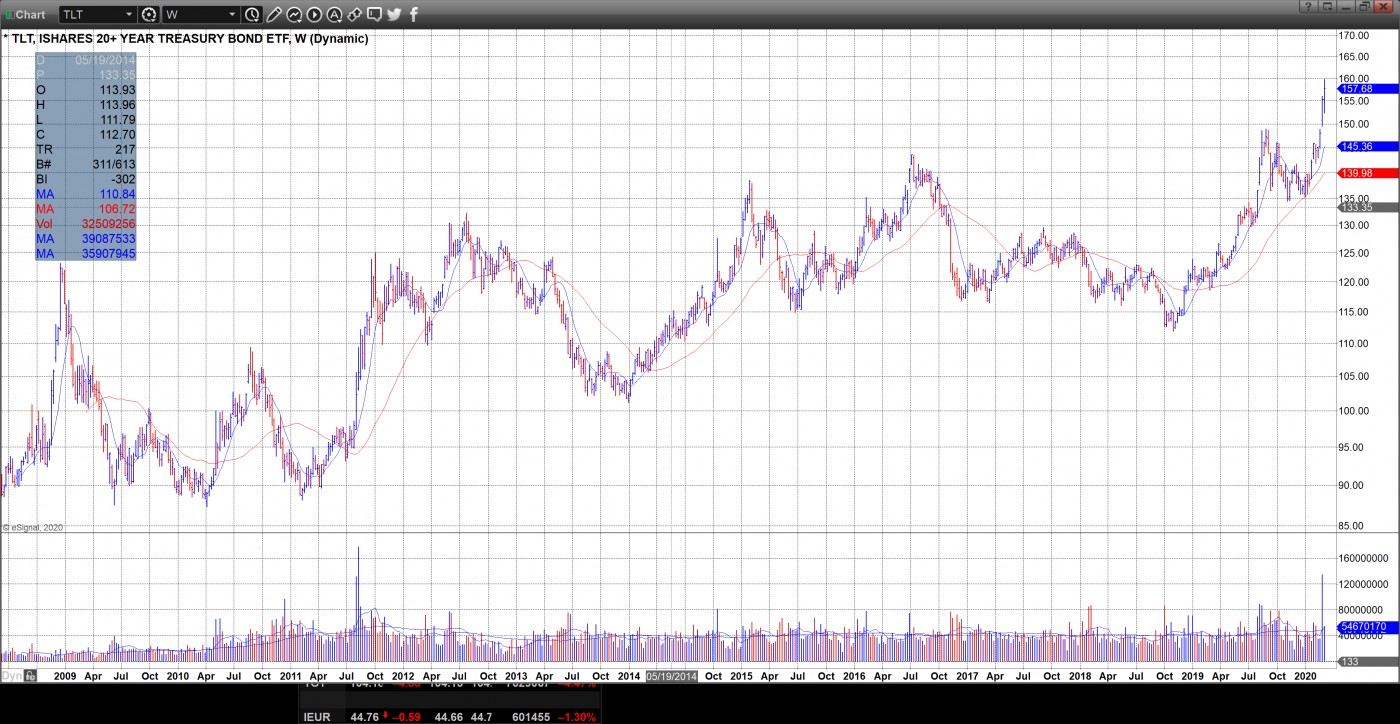Screen dimensions: 1400x724
Task: Click the red MA value 106.72
Action: [x=117, y=209]
